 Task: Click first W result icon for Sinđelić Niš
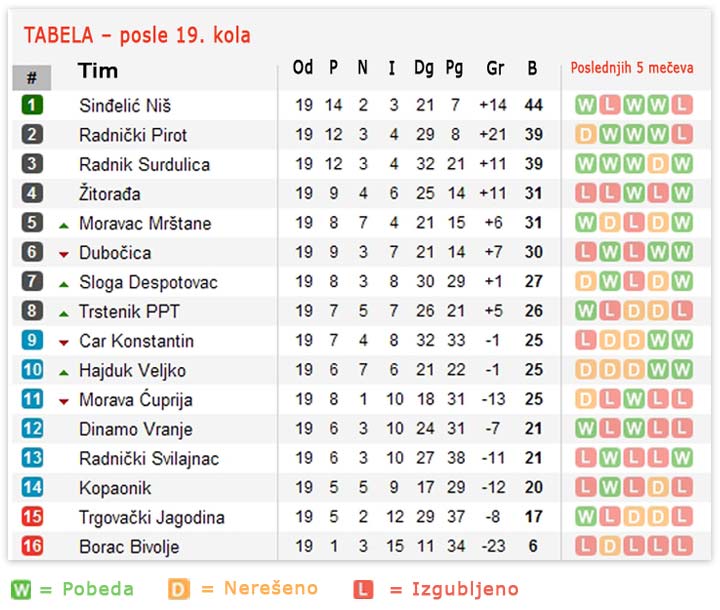pyautogui.click(x=585, y=105)
